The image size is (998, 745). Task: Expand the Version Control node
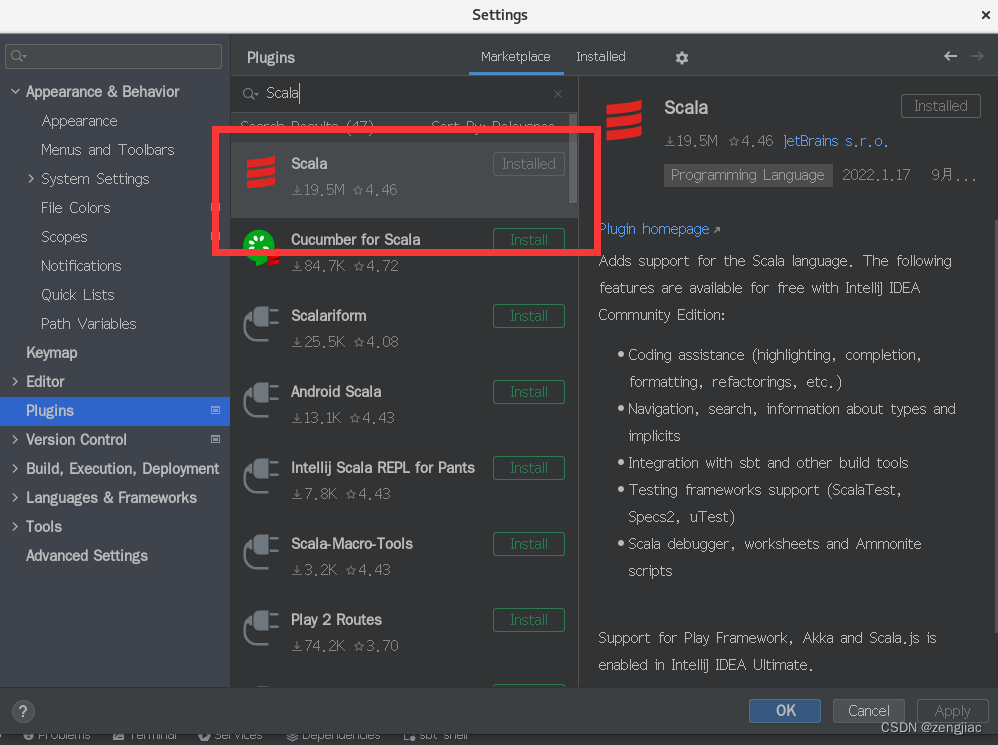pyautogui.click(x=15, y=440)
